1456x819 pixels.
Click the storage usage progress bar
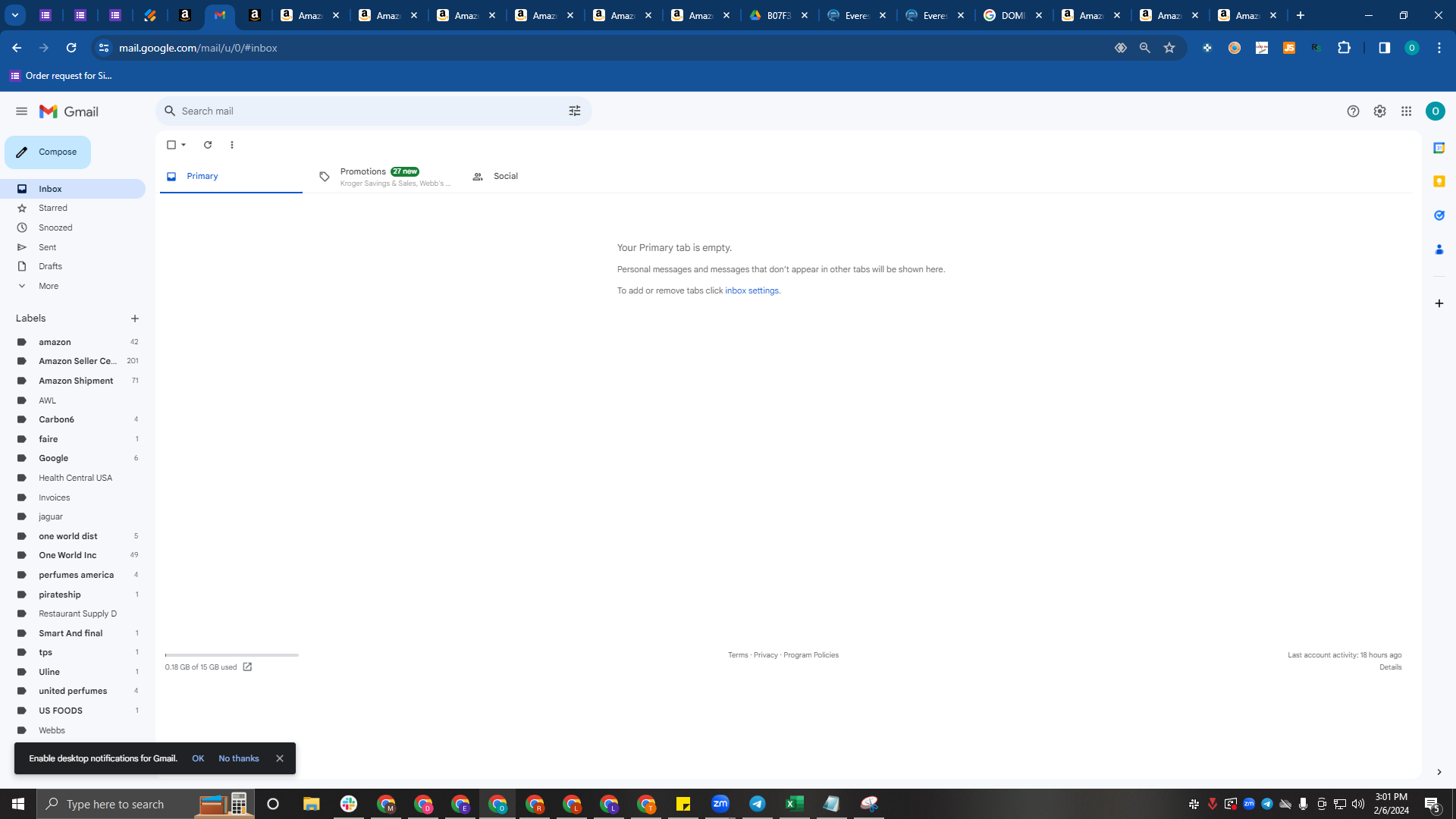(x=232, y=655)
